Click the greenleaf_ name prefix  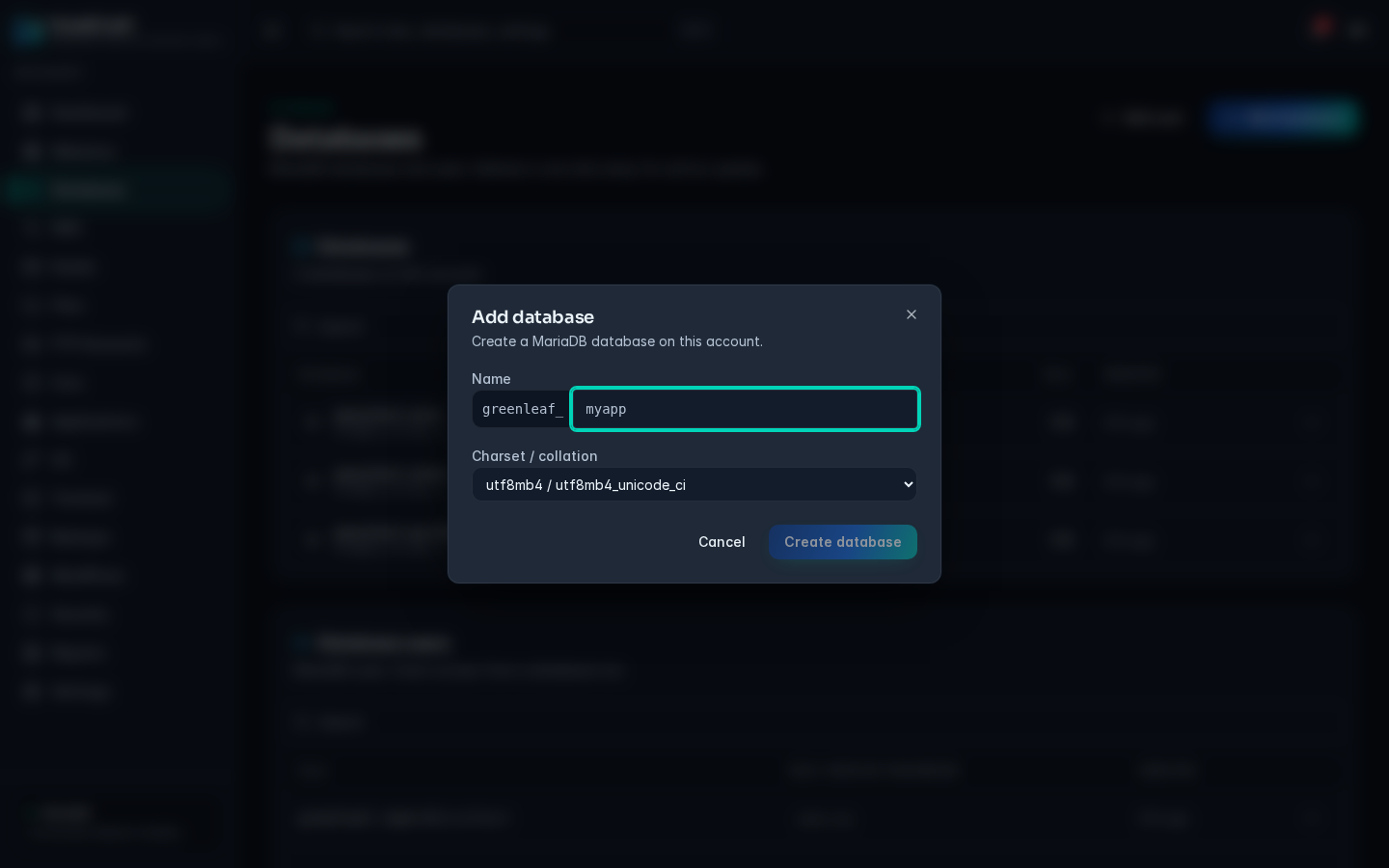[x=522, y=409]
